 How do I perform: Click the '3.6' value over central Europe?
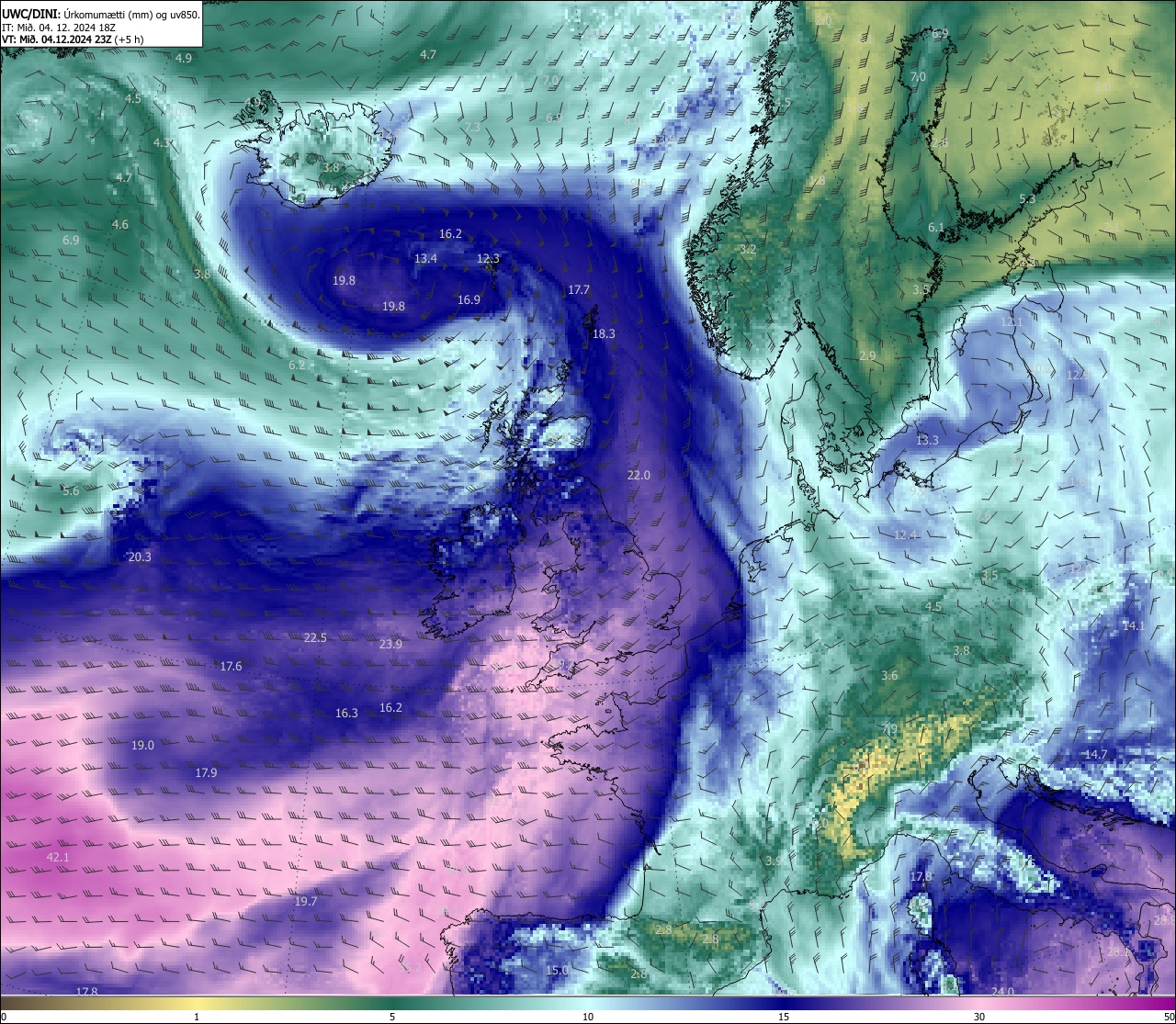[889, 675]
